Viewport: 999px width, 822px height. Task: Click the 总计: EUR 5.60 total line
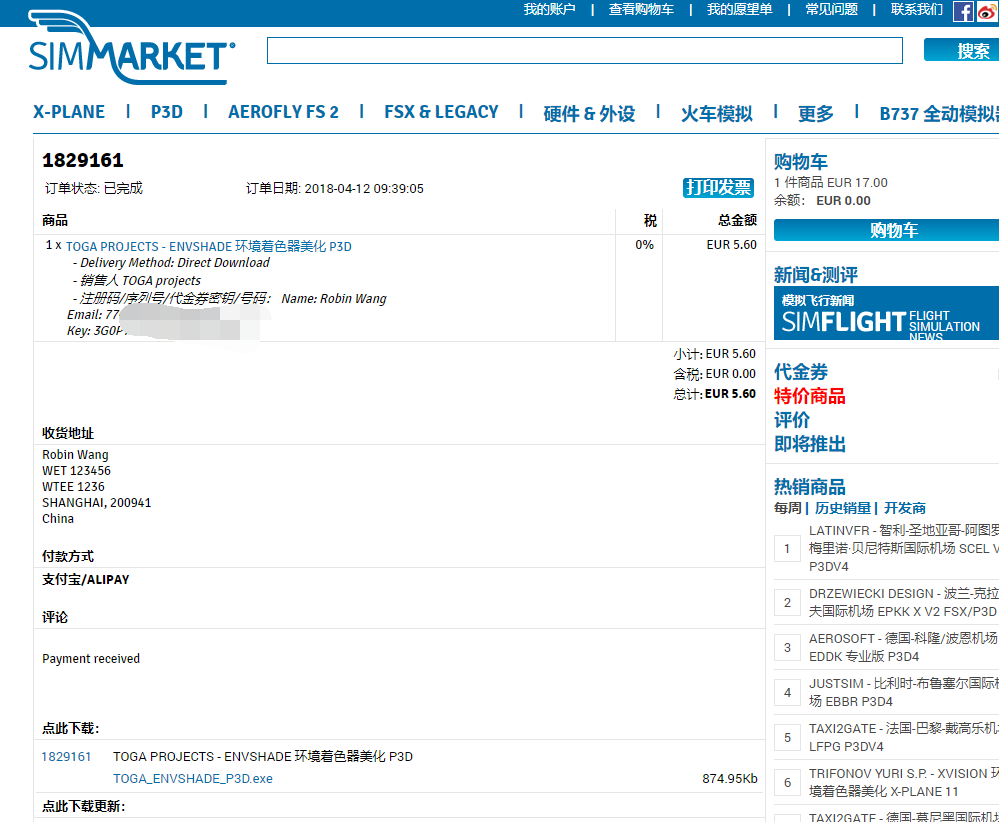(714, 394)
